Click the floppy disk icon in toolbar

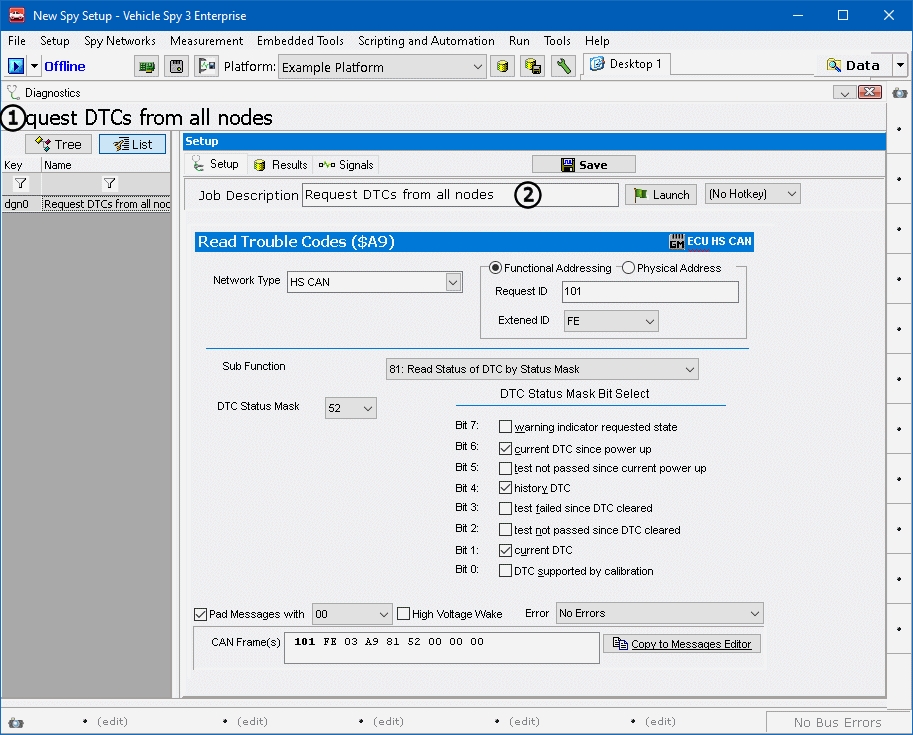(177, 67)
